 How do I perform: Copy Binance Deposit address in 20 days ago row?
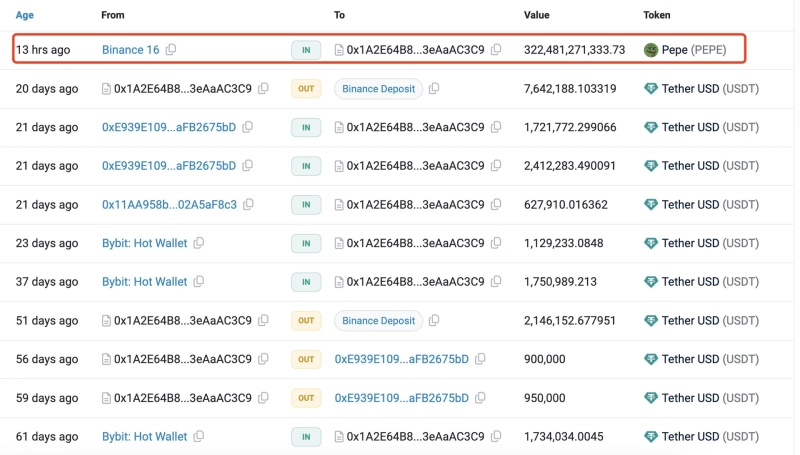point(434,89)
